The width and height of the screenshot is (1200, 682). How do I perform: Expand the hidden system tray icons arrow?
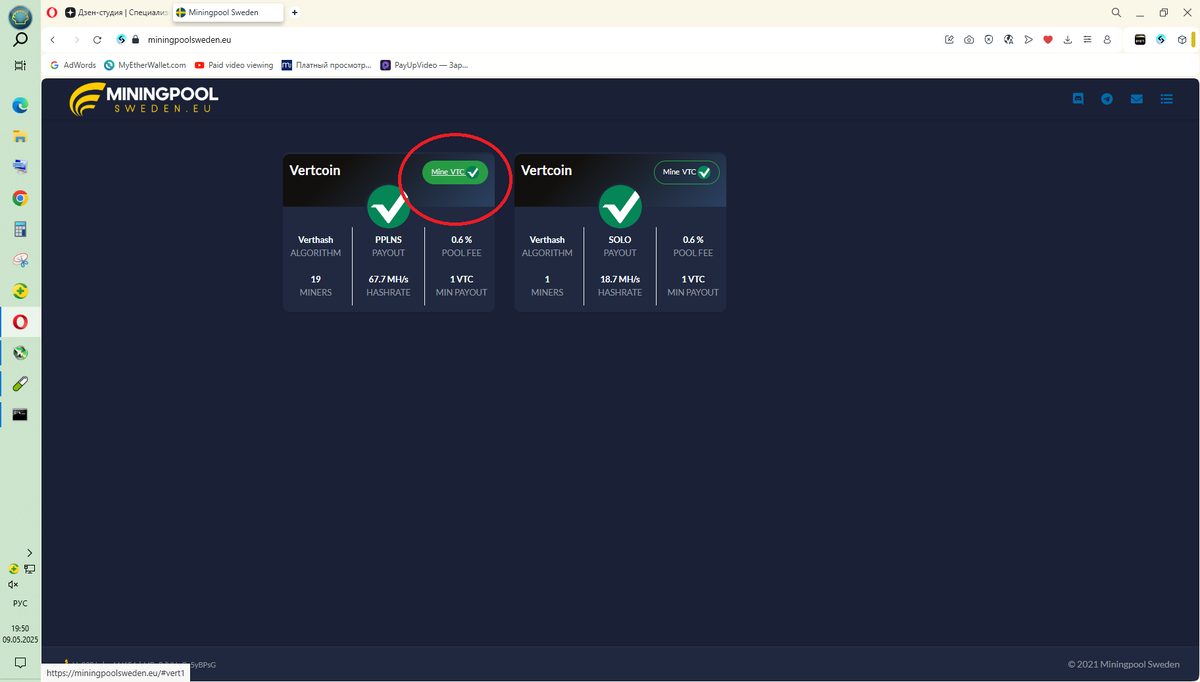click(29, 552)
